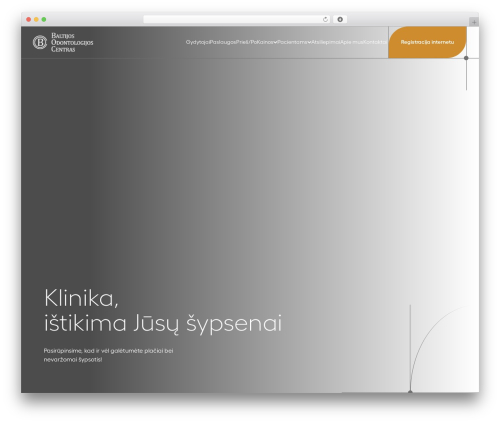
Task: Open the Apie mus menu item
Action: point(352,42)
